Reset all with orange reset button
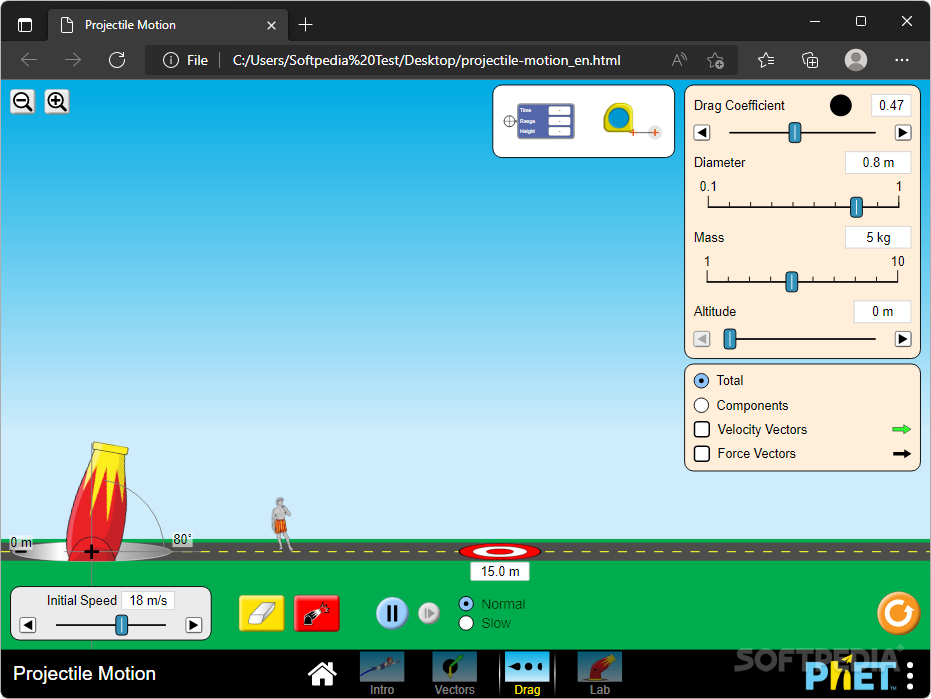 [x=898, y=613]
